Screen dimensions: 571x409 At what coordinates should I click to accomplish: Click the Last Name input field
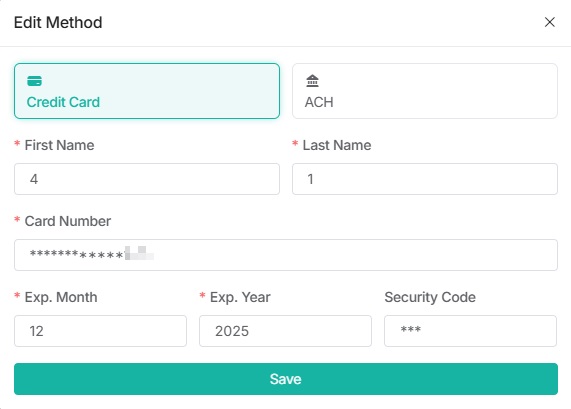(425, 179)
